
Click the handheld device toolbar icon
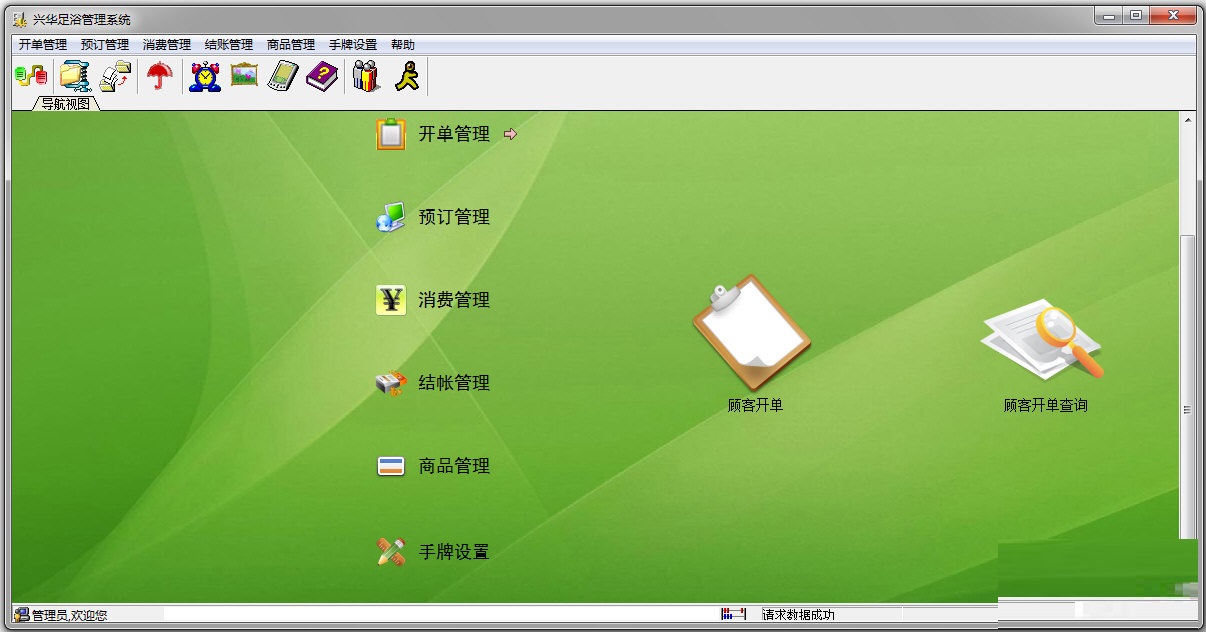coord(282,74)
